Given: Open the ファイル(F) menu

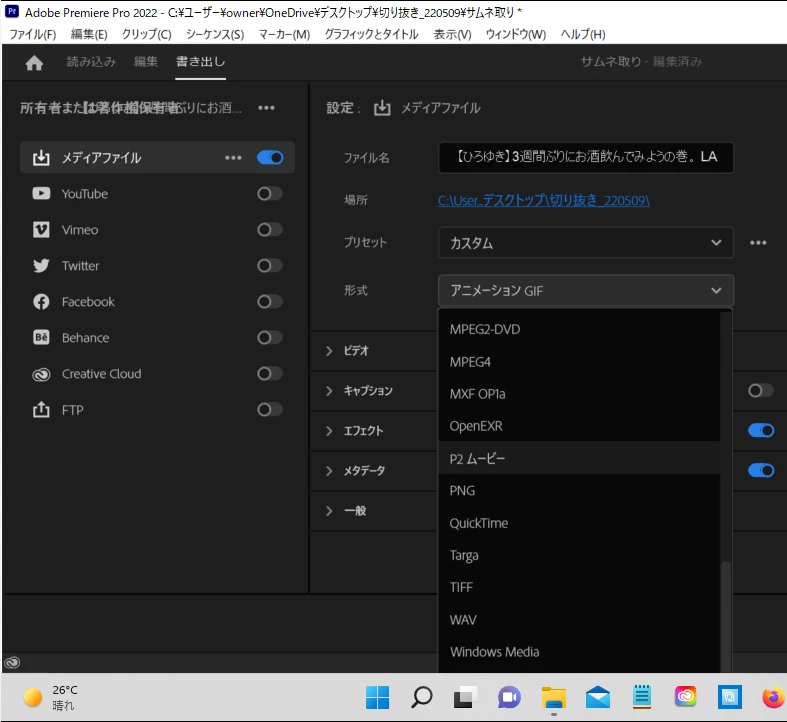Looking at the screenshot, I should tap(33, 34).
